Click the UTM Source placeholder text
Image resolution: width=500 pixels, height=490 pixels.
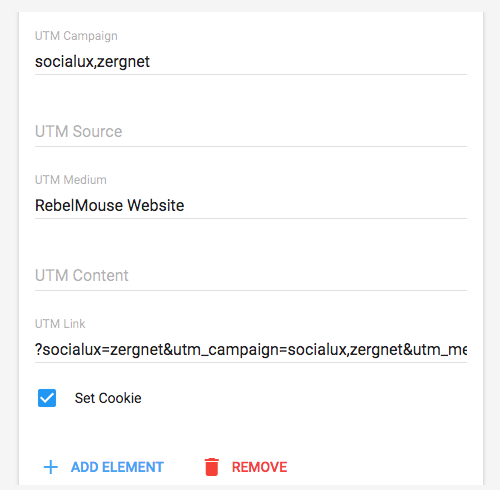(79, 131)
